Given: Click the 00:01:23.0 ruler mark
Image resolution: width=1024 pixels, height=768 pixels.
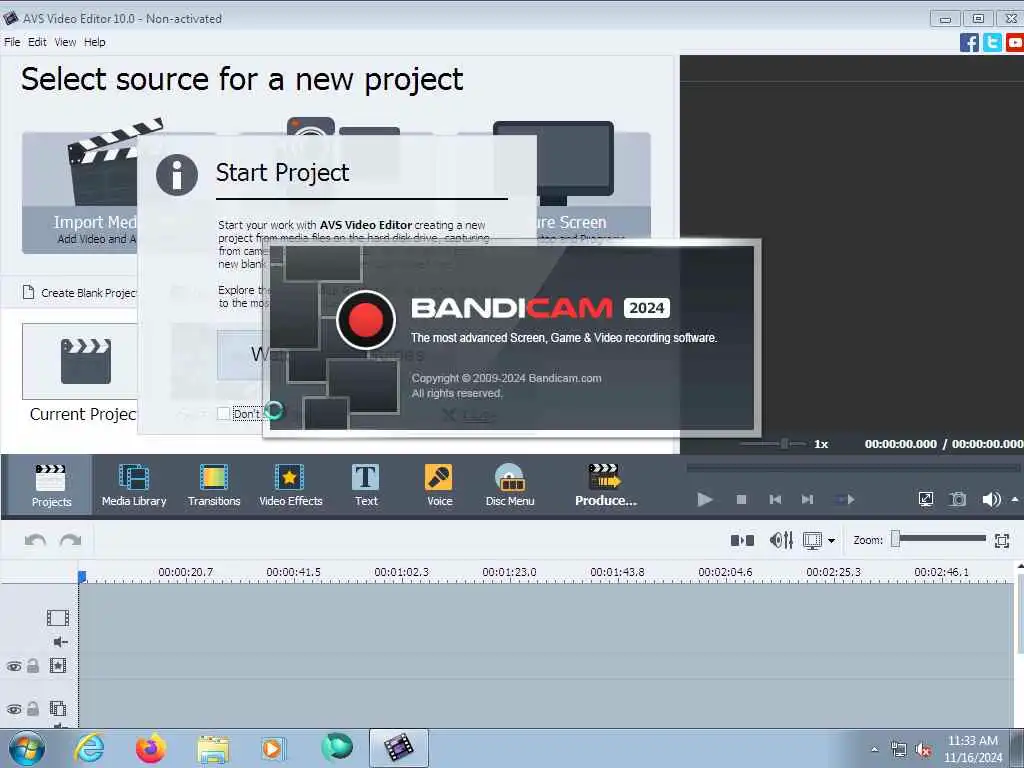Looking at the screenshot, I should [509, 572].
